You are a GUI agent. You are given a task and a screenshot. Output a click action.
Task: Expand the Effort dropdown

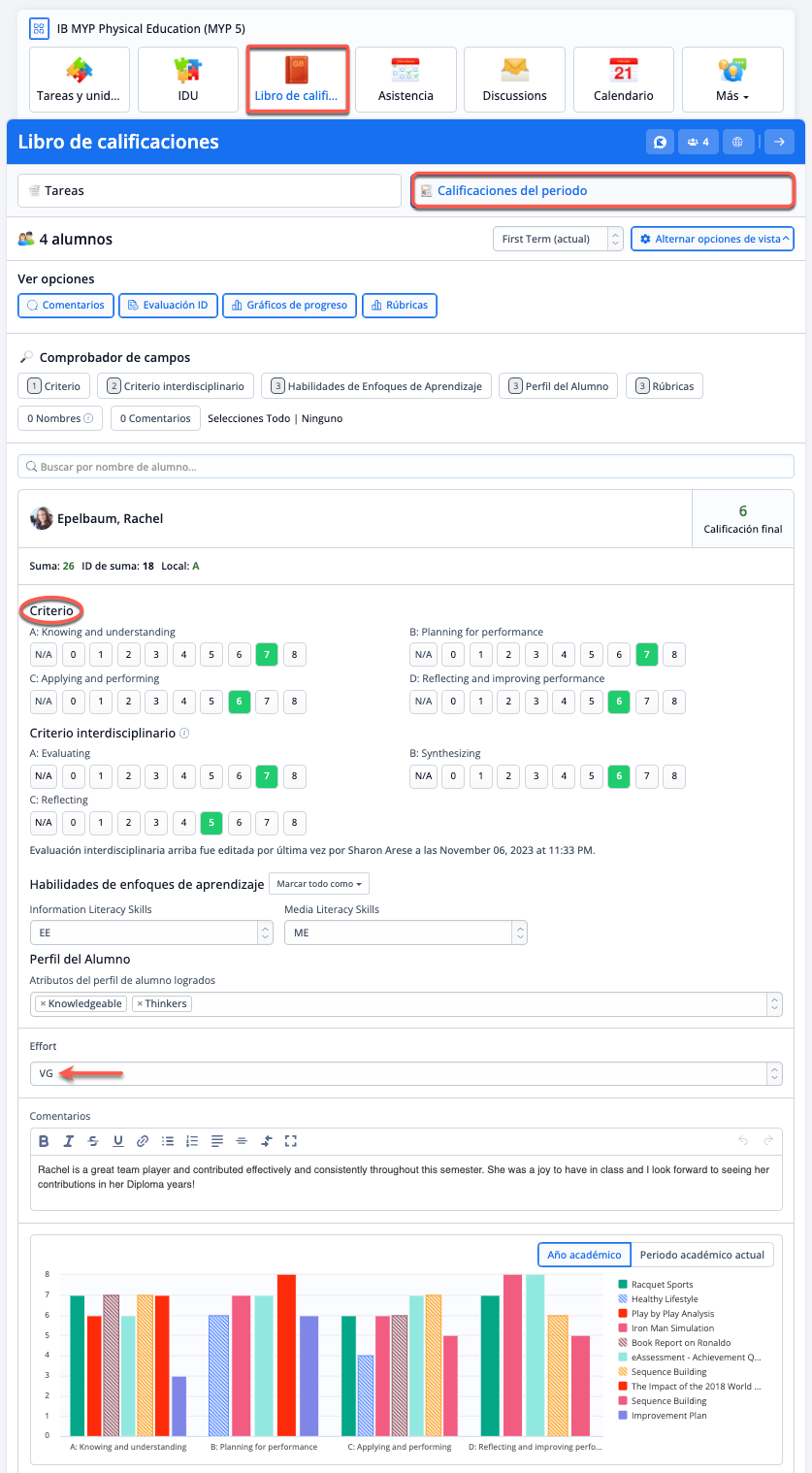click(x=773, y=1074)
